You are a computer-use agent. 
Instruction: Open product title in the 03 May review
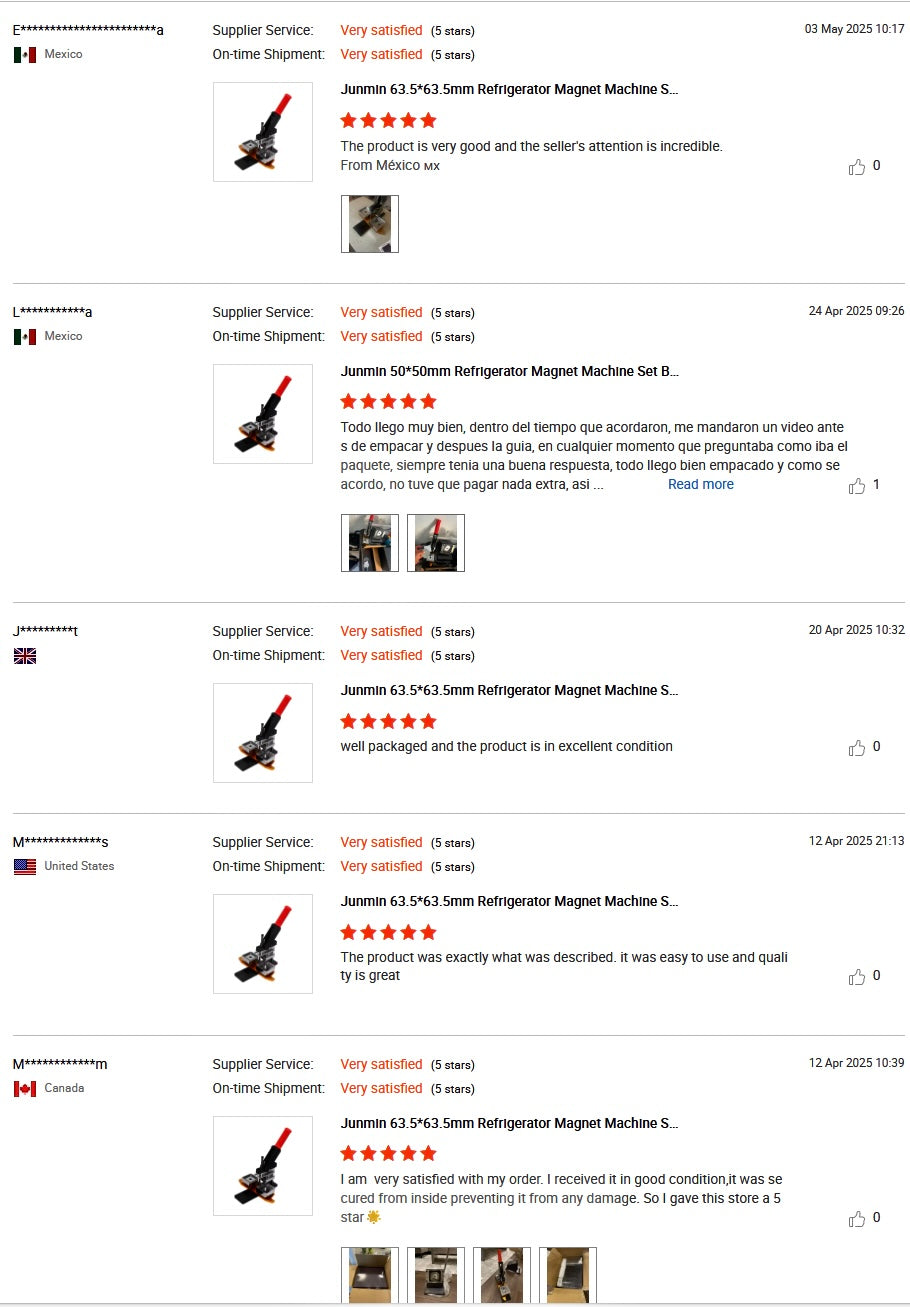pyautogui.click(x=509, y=89)
